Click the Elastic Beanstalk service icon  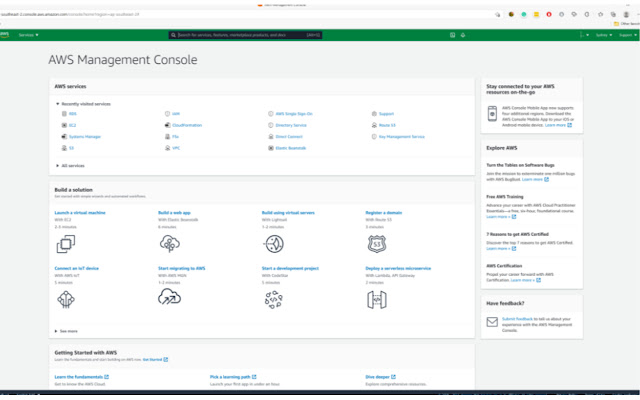(271, 148)
